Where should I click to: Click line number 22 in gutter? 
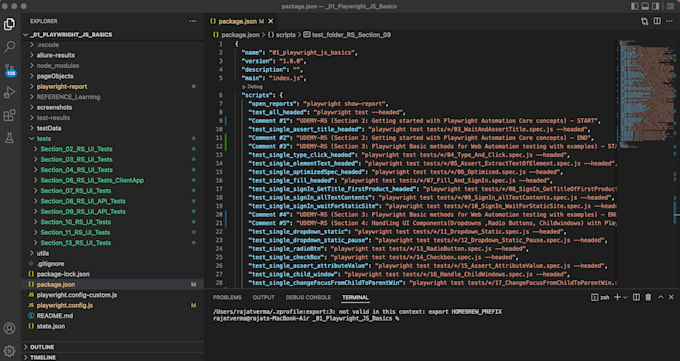(x=219, y=232)
